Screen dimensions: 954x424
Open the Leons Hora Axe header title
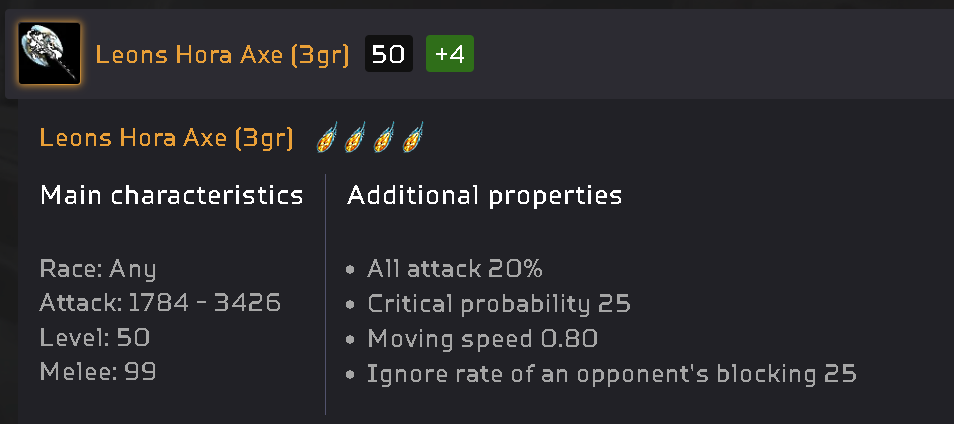pos(222,55)
